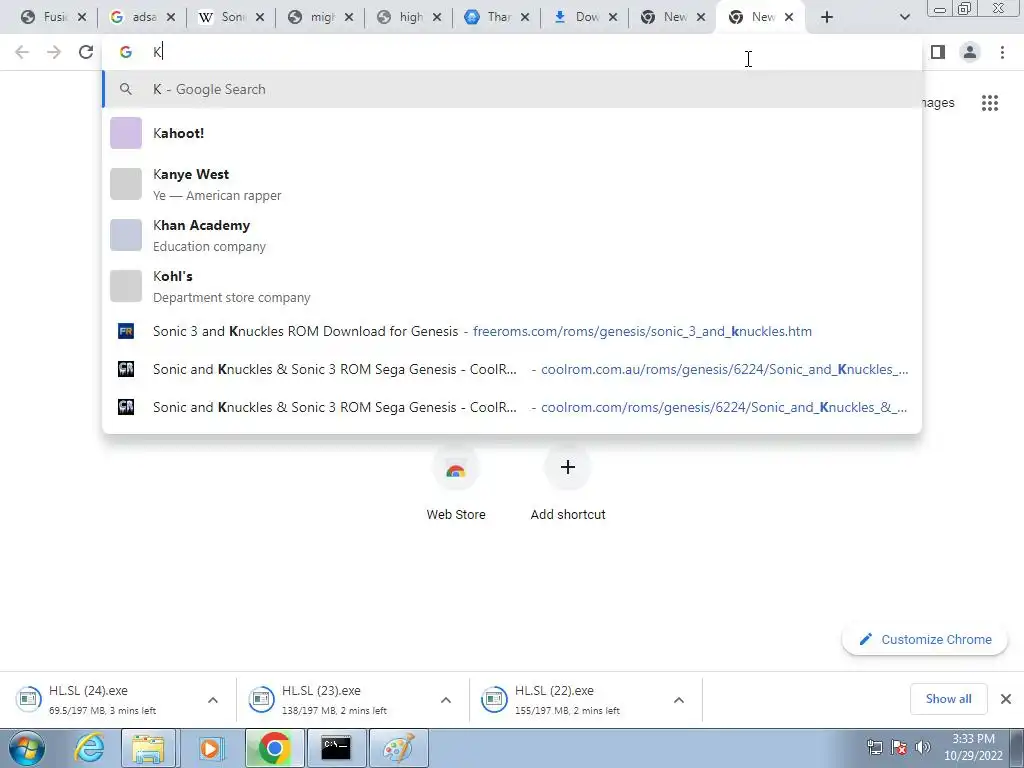Viewport: 1024px width, 768px height.
Task: Close the Than tab
Action: 524,17
